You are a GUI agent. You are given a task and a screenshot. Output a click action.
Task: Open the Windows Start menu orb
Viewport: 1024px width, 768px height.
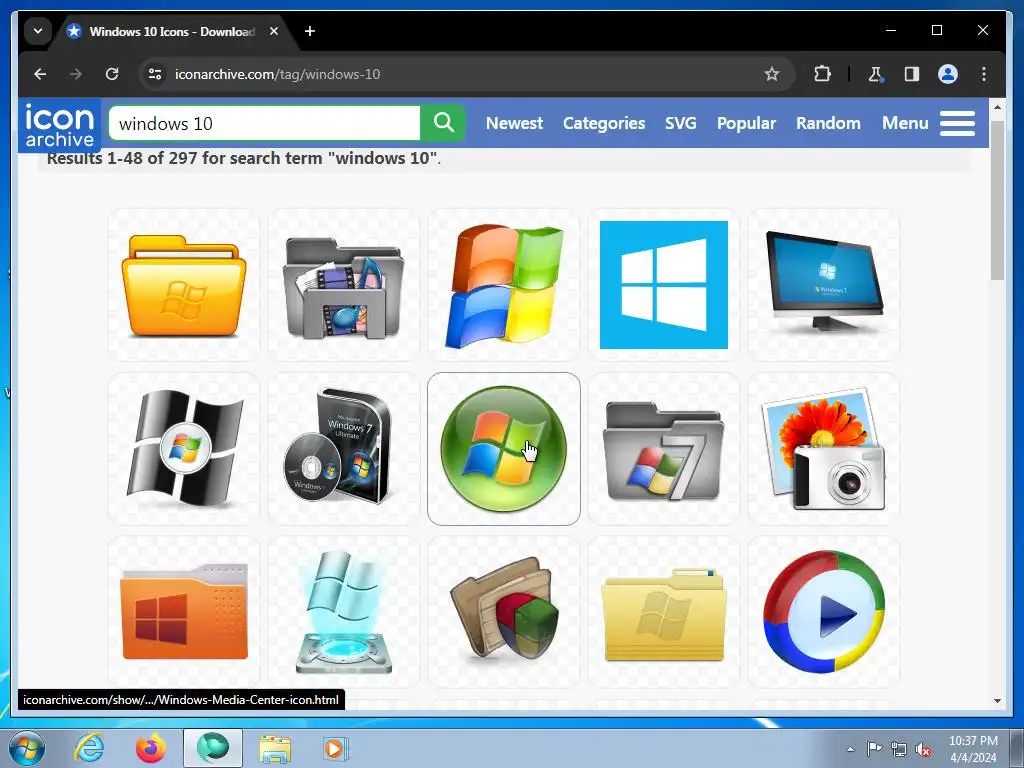click(27, 749)
